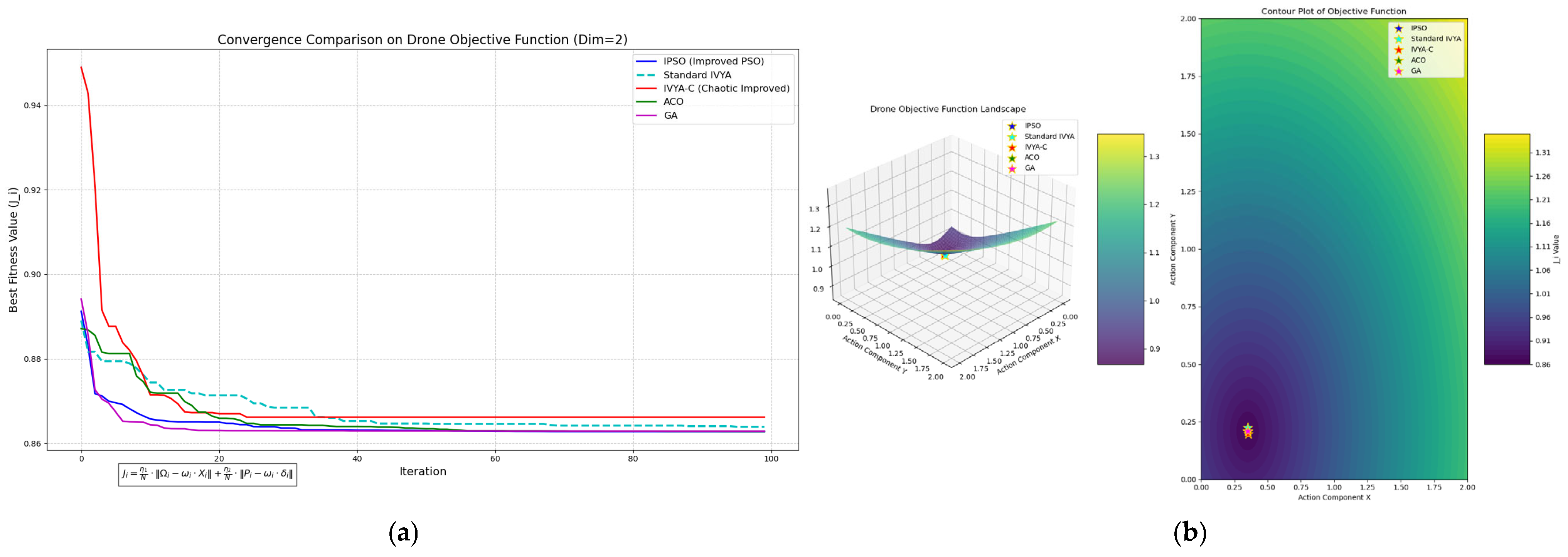
Task: Click the IPSO star in 3D landscape legend
Action: [x=1012, y=126]
